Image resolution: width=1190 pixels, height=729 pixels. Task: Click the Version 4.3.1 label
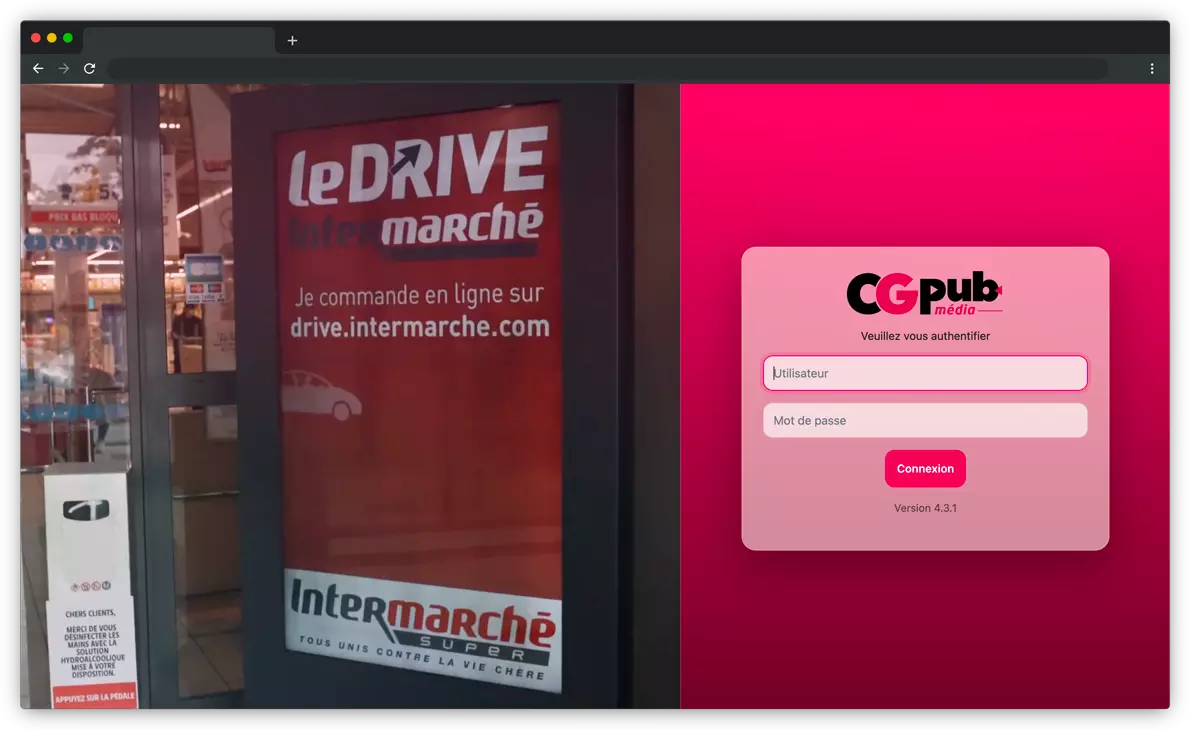click(x=925, y=508)
